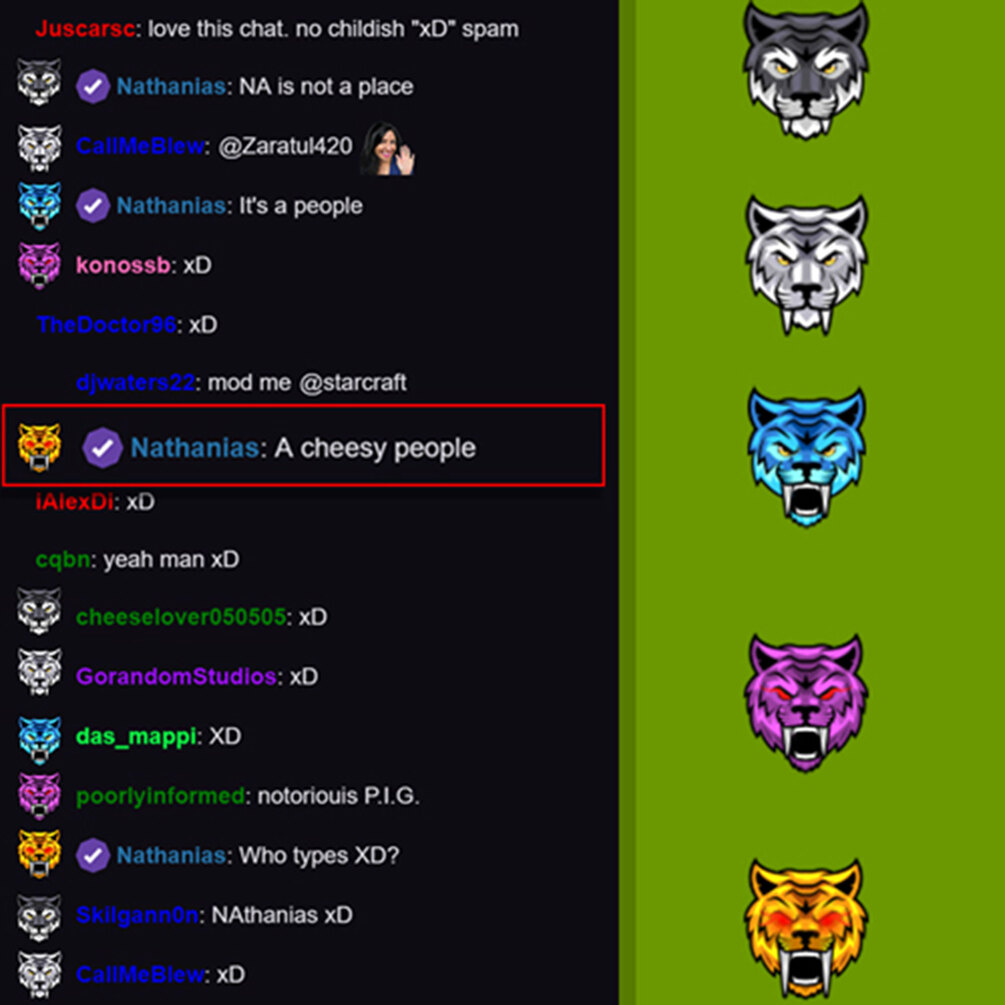The image size is (1005, 1005).
Task: Click the large dark gray sabertooth badge
Action: pos(806,69)
